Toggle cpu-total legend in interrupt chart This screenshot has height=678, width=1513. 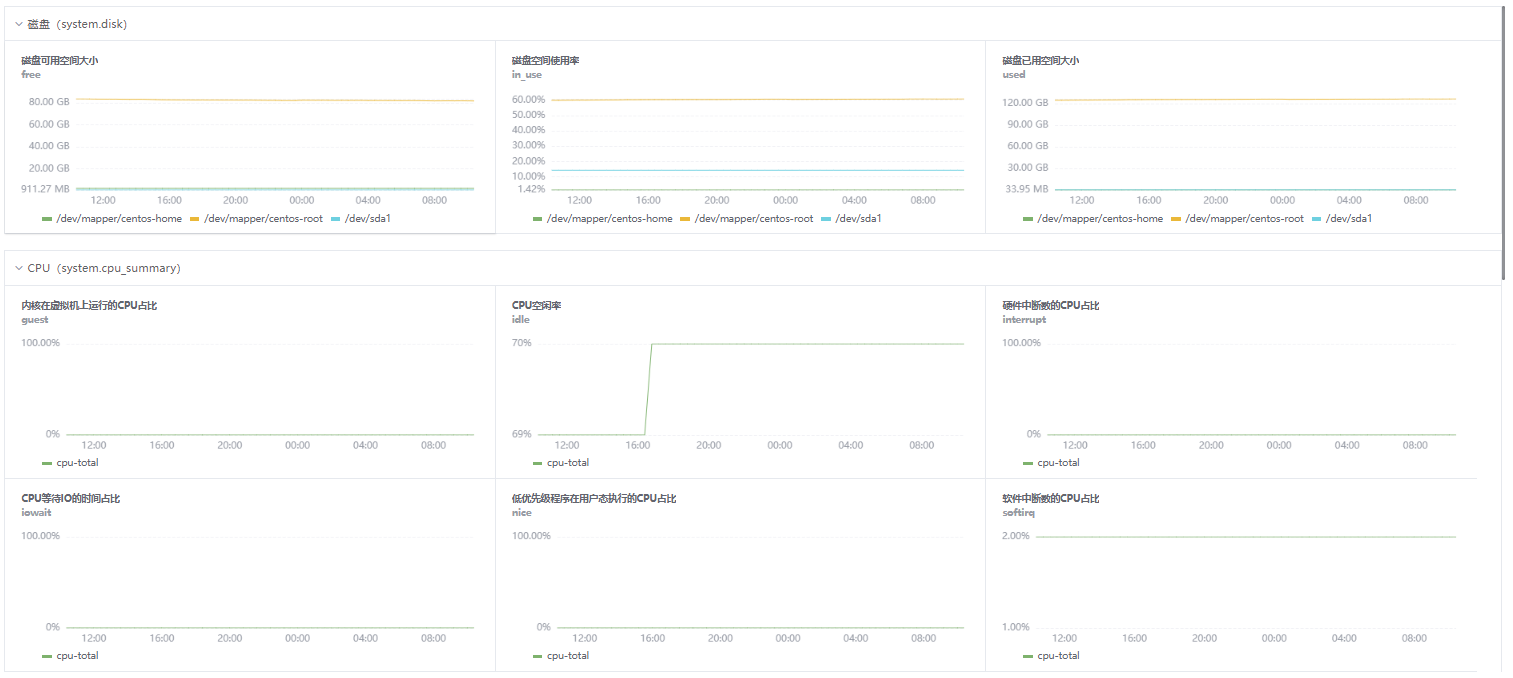(x=1057, y=463)
